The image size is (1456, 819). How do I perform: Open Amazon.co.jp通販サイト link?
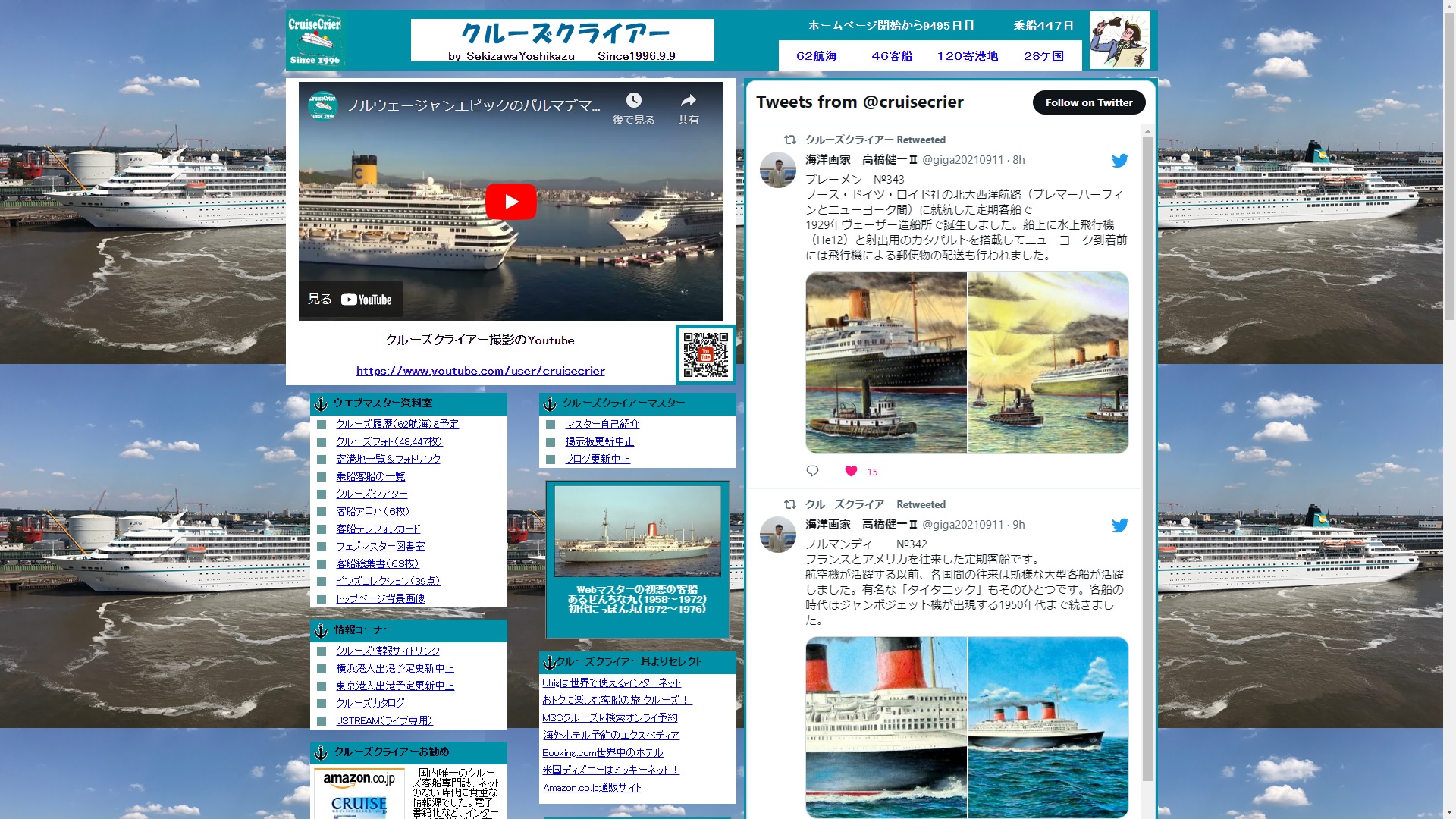591,788
